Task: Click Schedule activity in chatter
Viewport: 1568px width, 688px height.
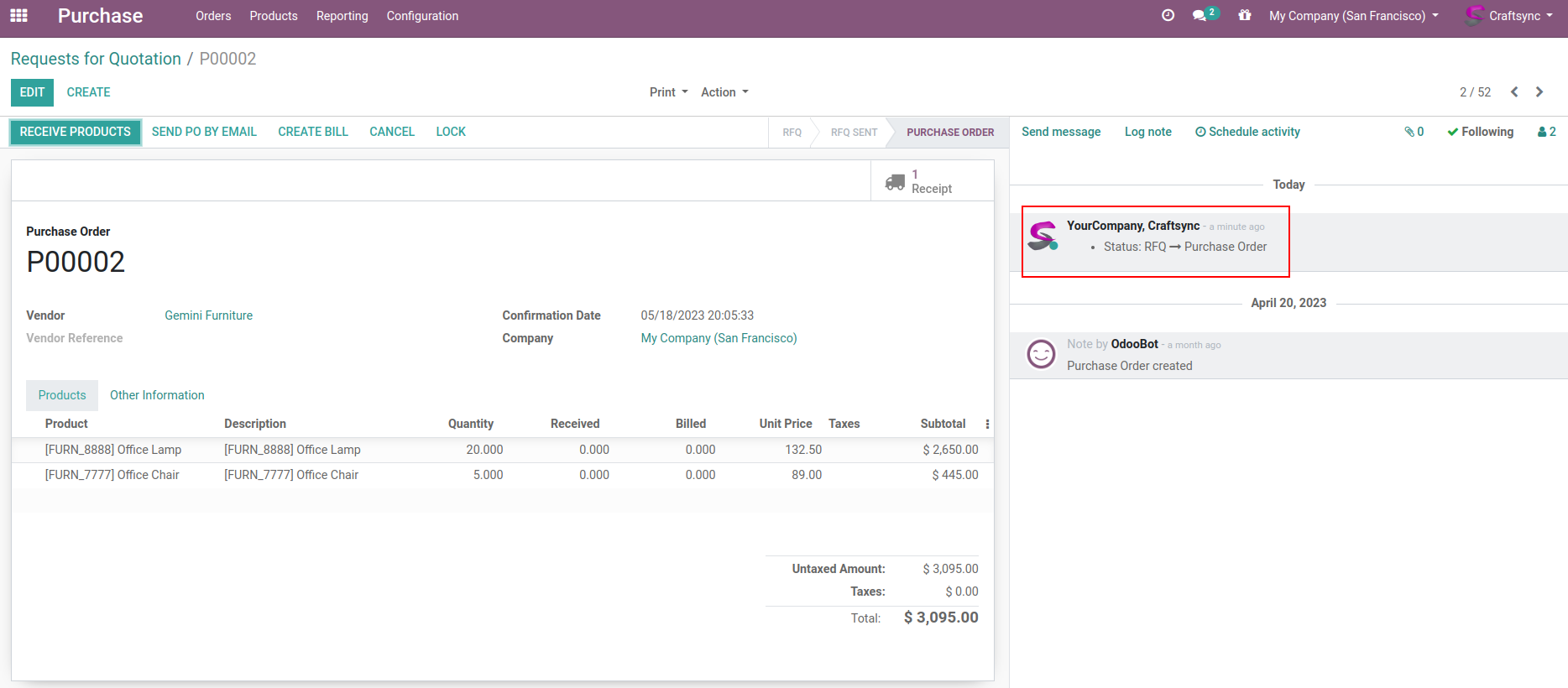Action: pos(1247,132)
